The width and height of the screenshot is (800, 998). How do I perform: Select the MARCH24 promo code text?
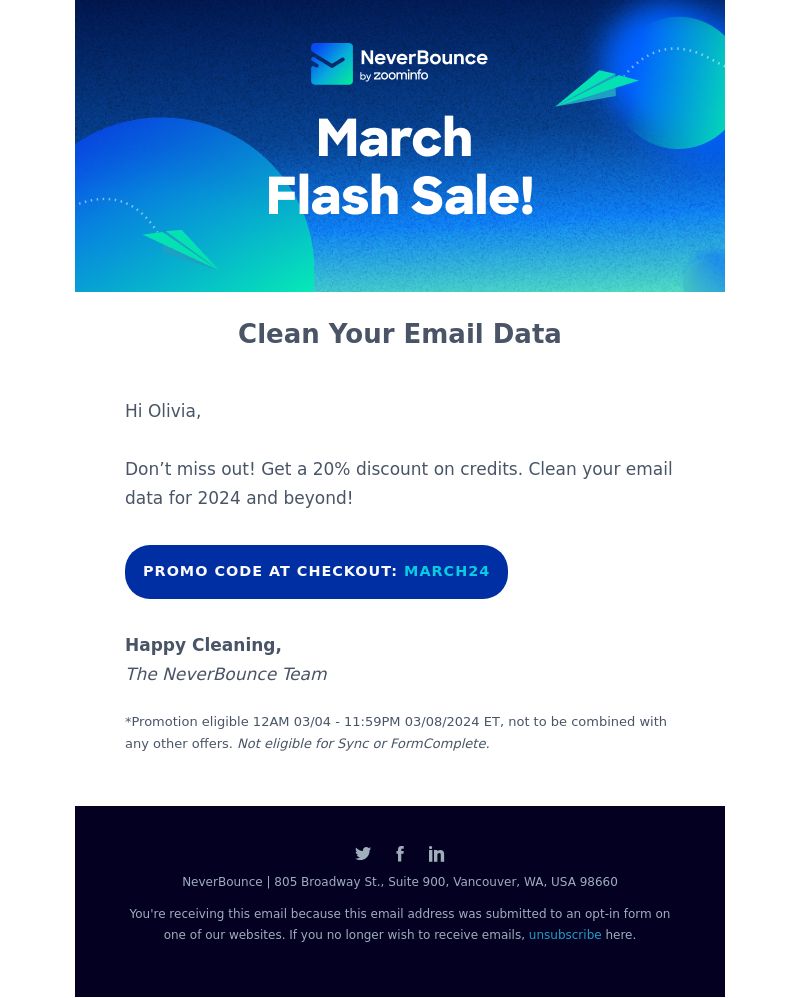[447, 571]
